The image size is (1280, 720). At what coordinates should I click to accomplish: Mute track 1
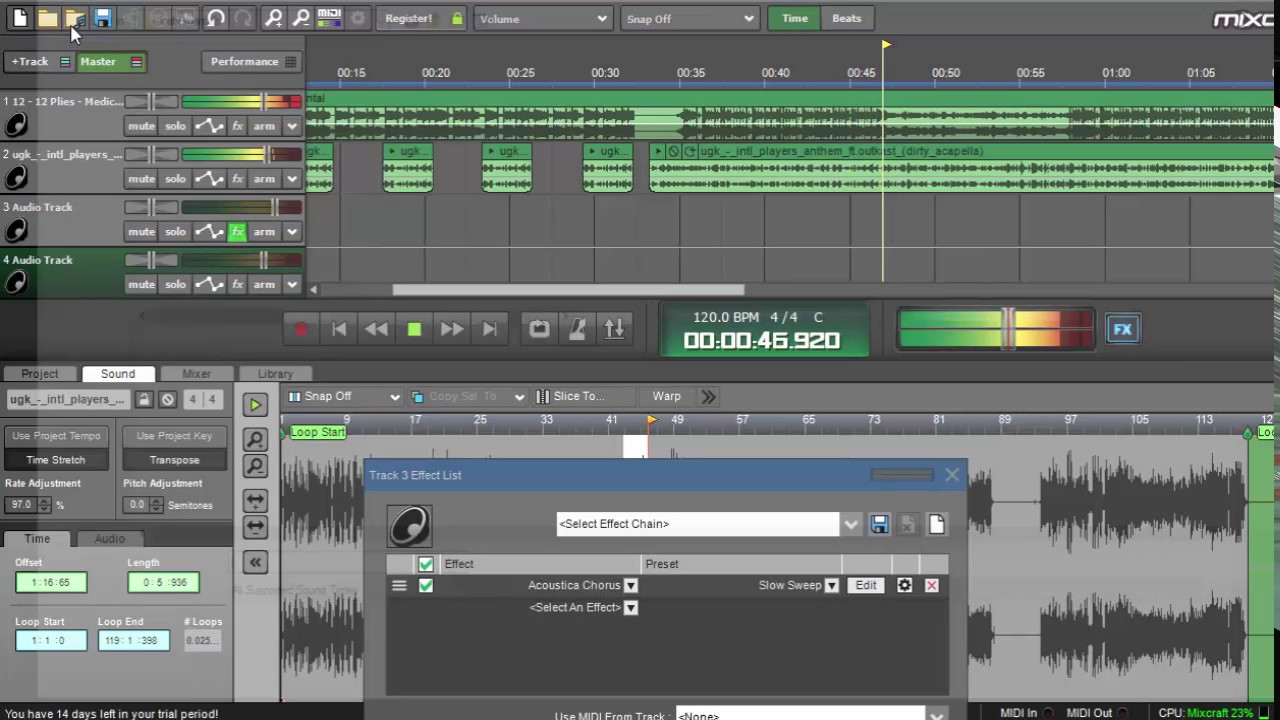pos(141,126)
